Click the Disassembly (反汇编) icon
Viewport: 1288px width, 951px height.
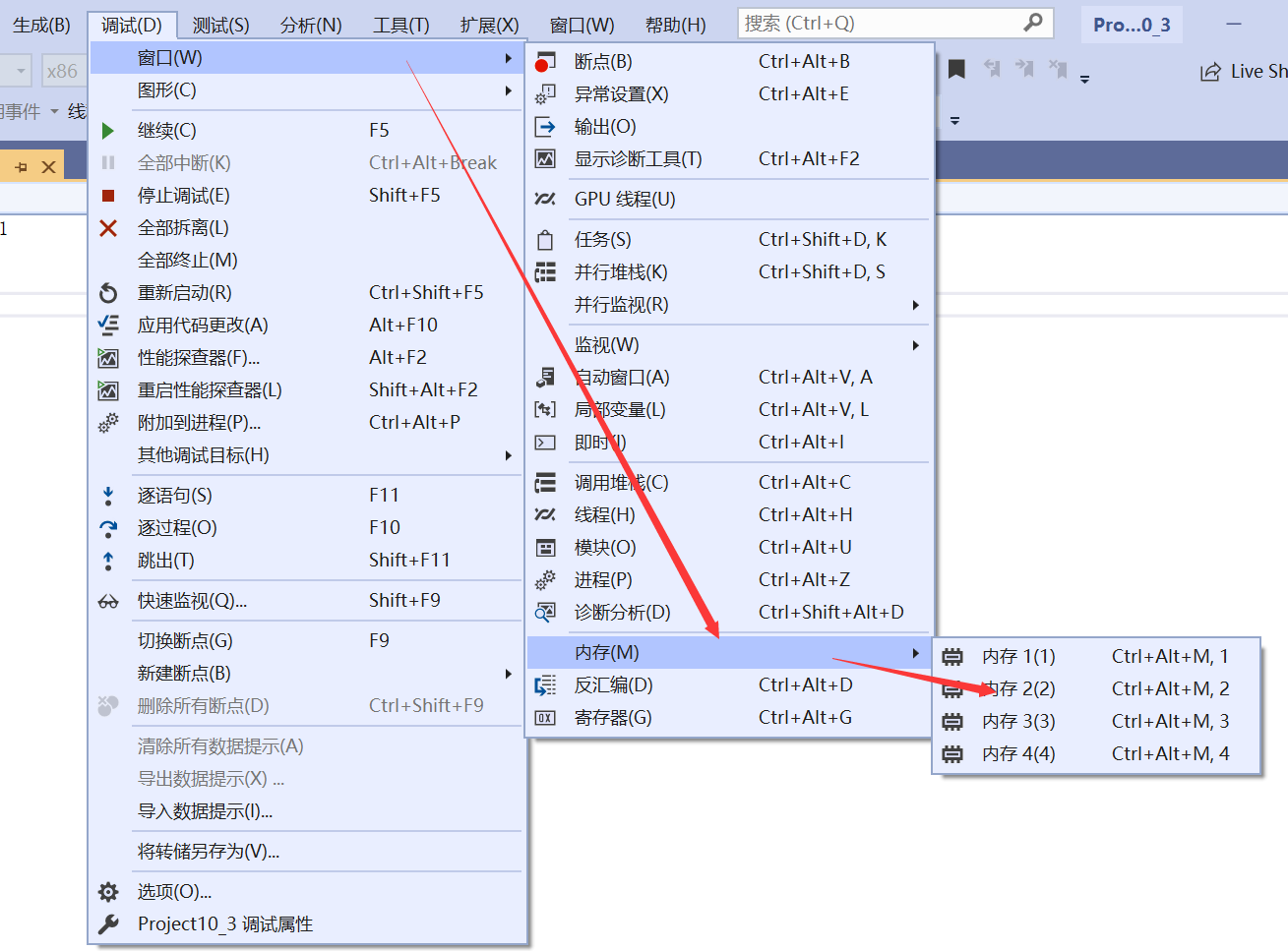544,685
